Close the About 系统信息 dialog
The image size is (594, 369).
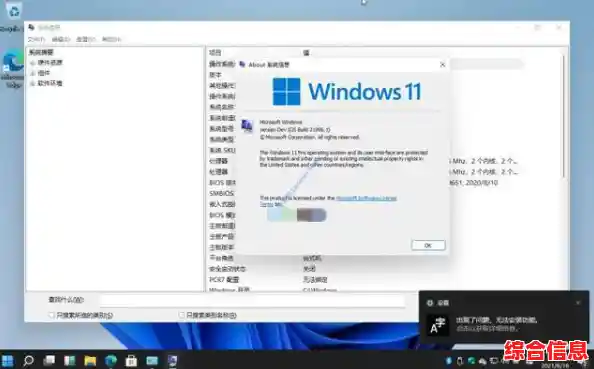pos(442,65)
